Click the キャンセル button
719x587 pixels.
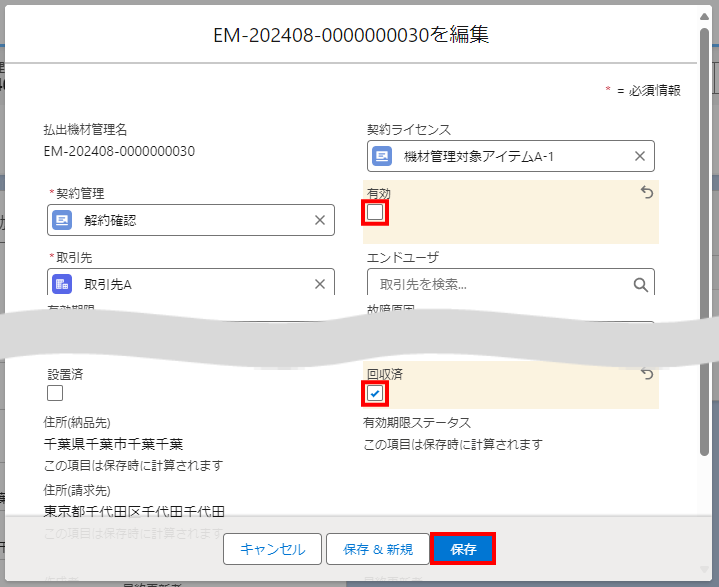[x=272, y=549]
